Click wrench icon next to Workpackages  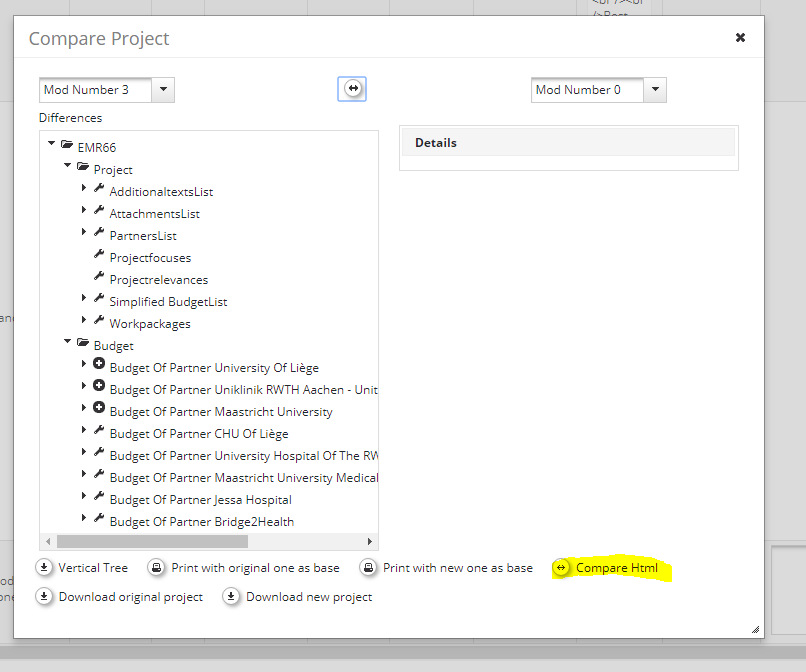99,321
